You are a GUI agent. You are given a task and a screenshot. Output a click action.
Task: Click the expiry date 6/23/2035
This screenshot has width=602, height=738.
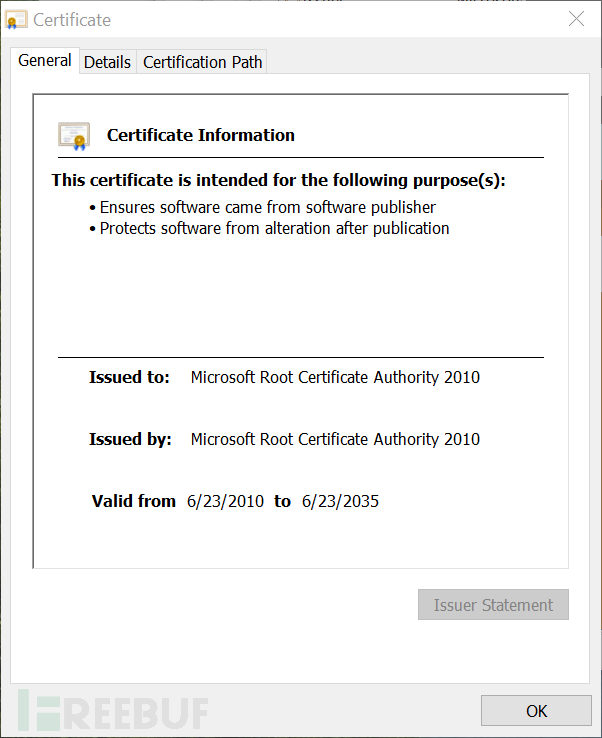[x=340, y=501]
